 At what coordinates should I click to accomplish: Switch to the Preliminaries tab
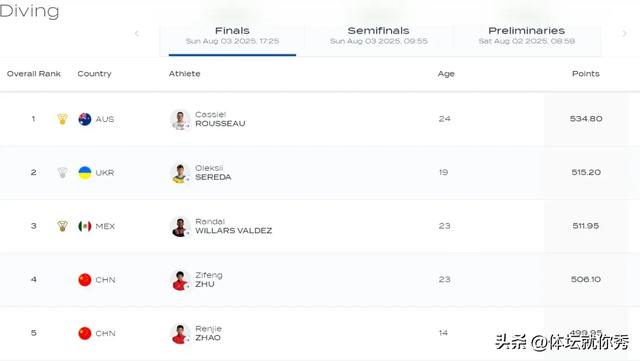[x=527, y=36]
